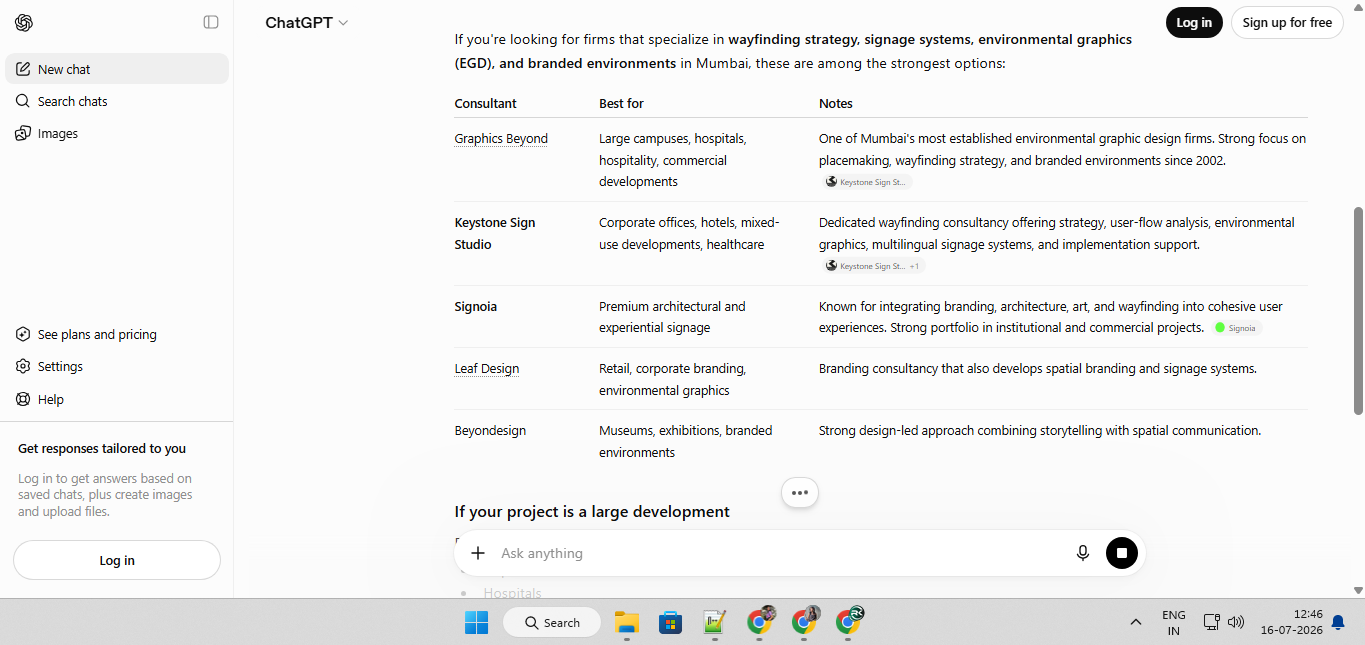The image size is (1365, 645).
Task: Open the Windows Start menu
Action: click(x=476, y=622)
